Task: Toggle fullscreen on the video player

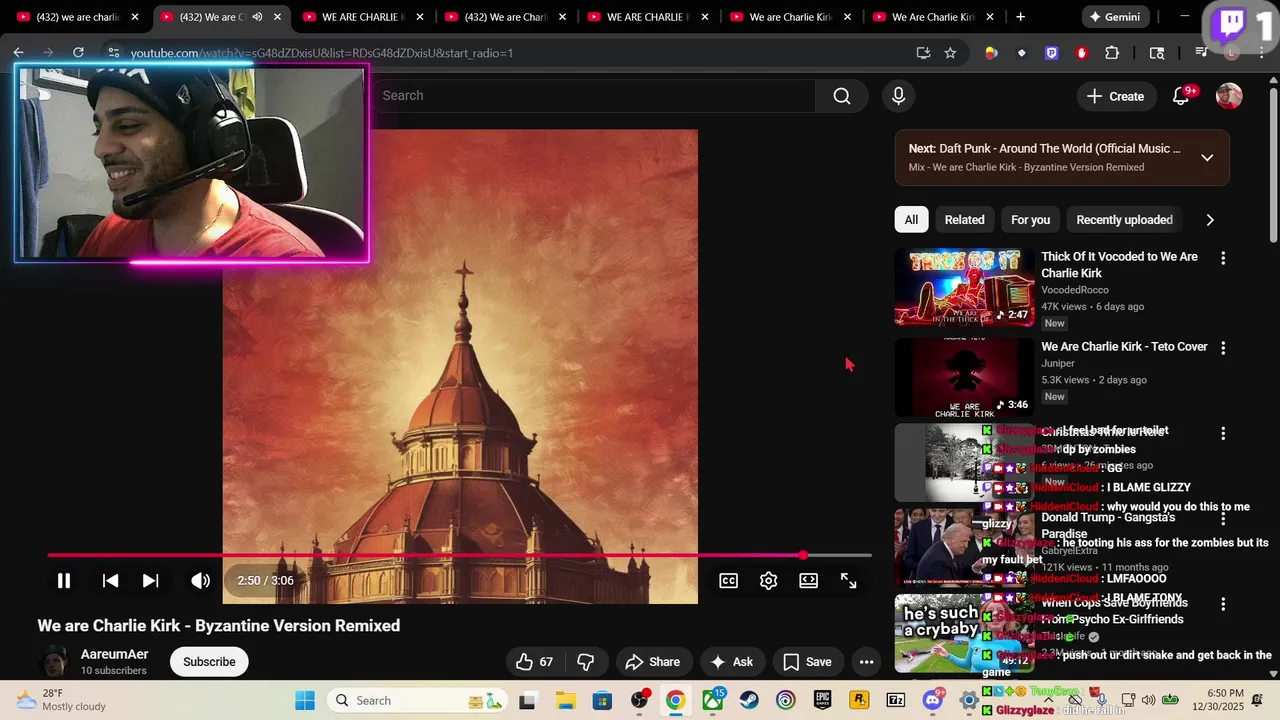Action: 848,581
